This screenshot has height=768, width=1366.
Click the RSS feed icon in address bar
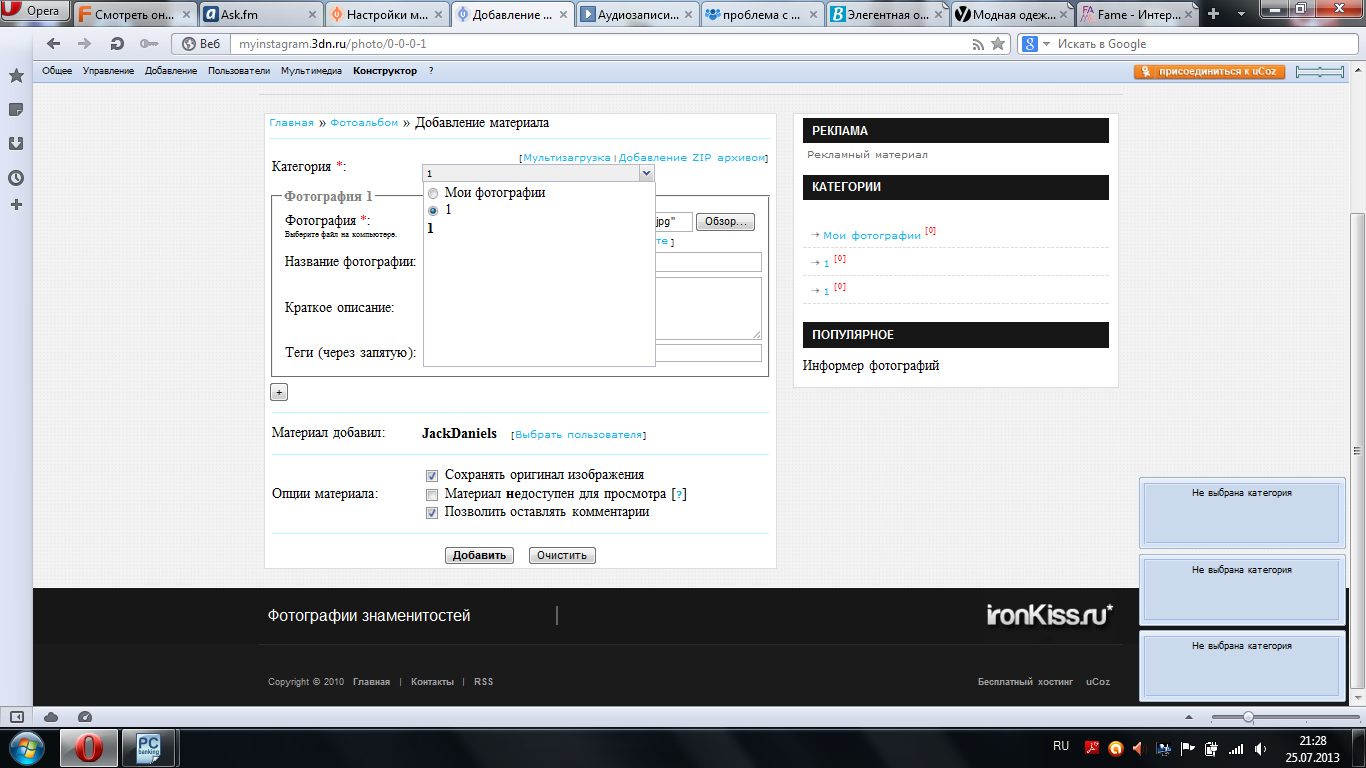[x=978, y=44]
